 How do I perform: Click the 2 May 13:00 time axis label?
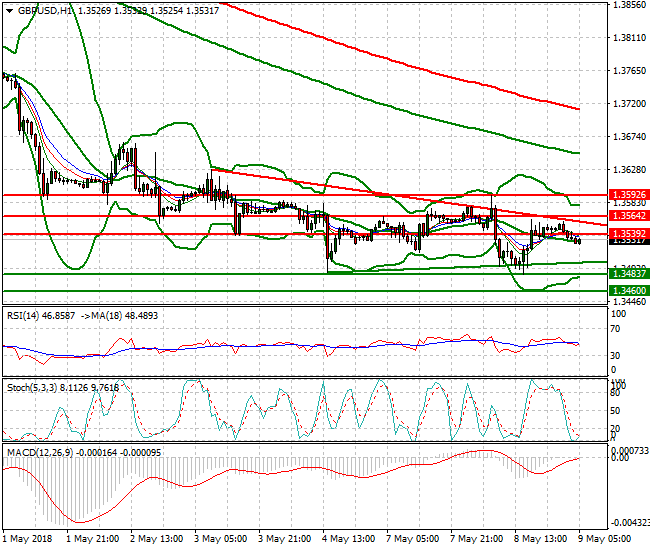point(157,539)
